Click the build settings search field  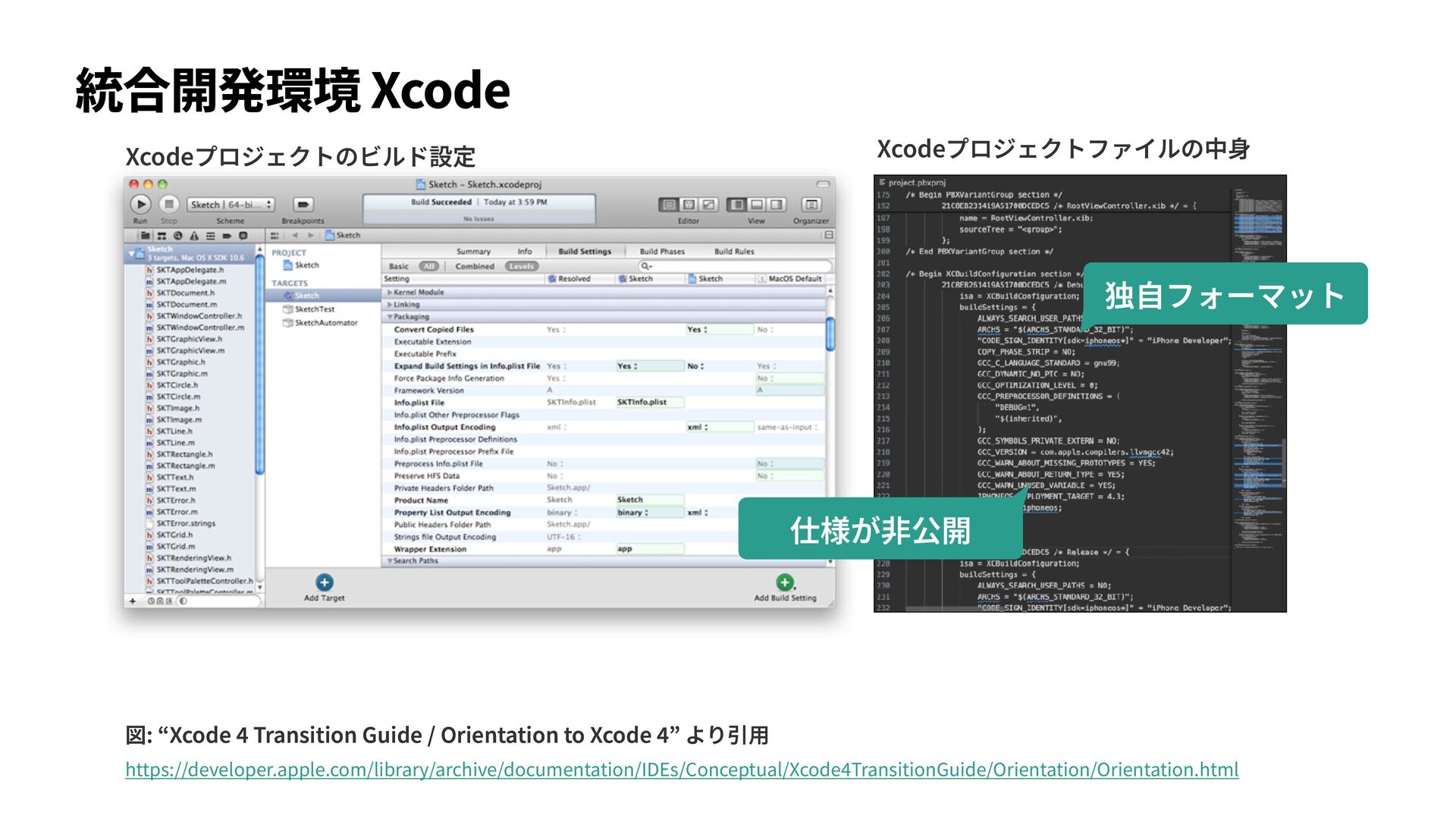[x=735, y=266]
